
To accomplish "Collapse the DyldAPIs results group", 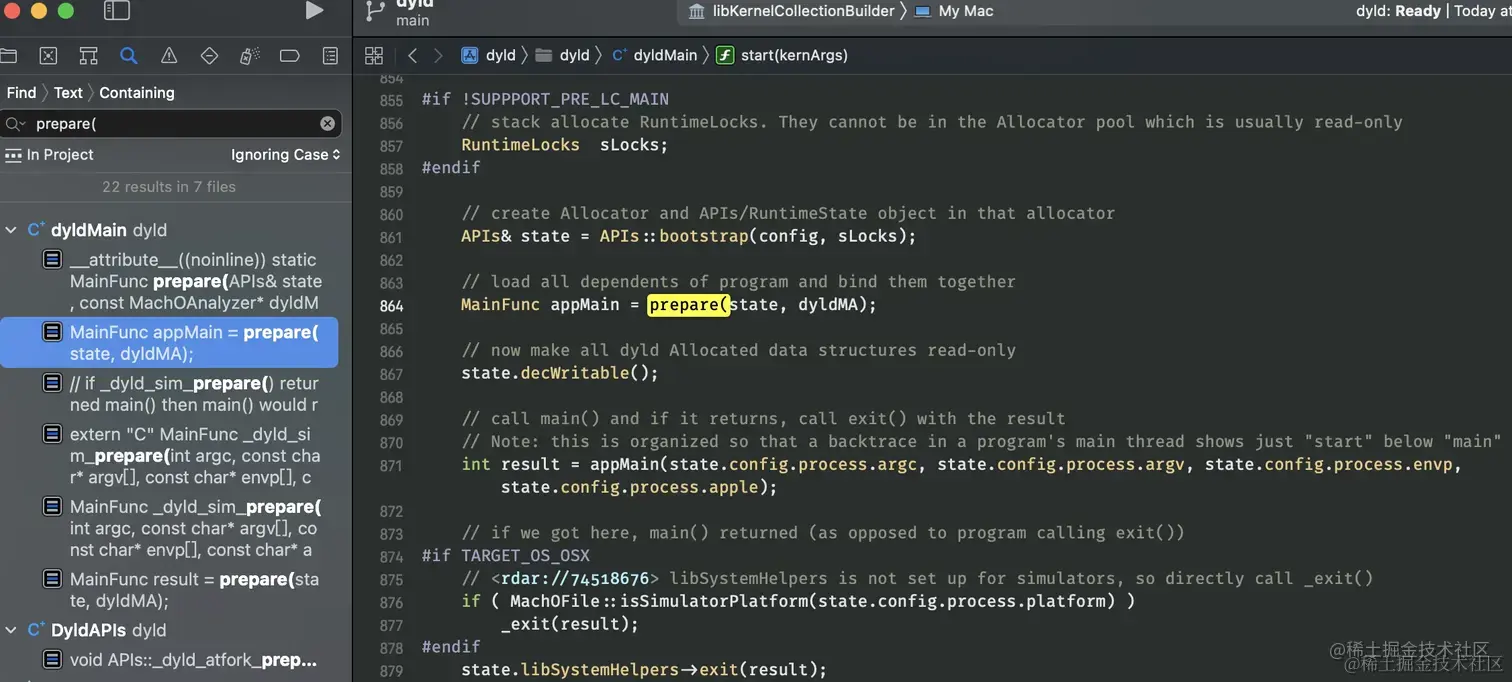I will [x=11, y=630].
